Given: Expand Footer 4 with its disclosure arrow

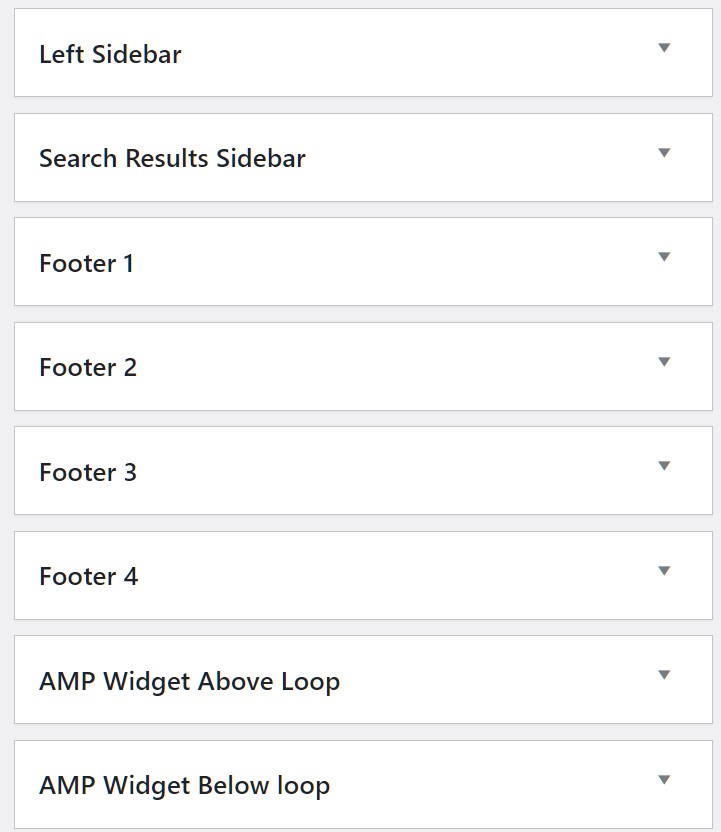Looking at the screenshot, I should click(x=664, y=571).
